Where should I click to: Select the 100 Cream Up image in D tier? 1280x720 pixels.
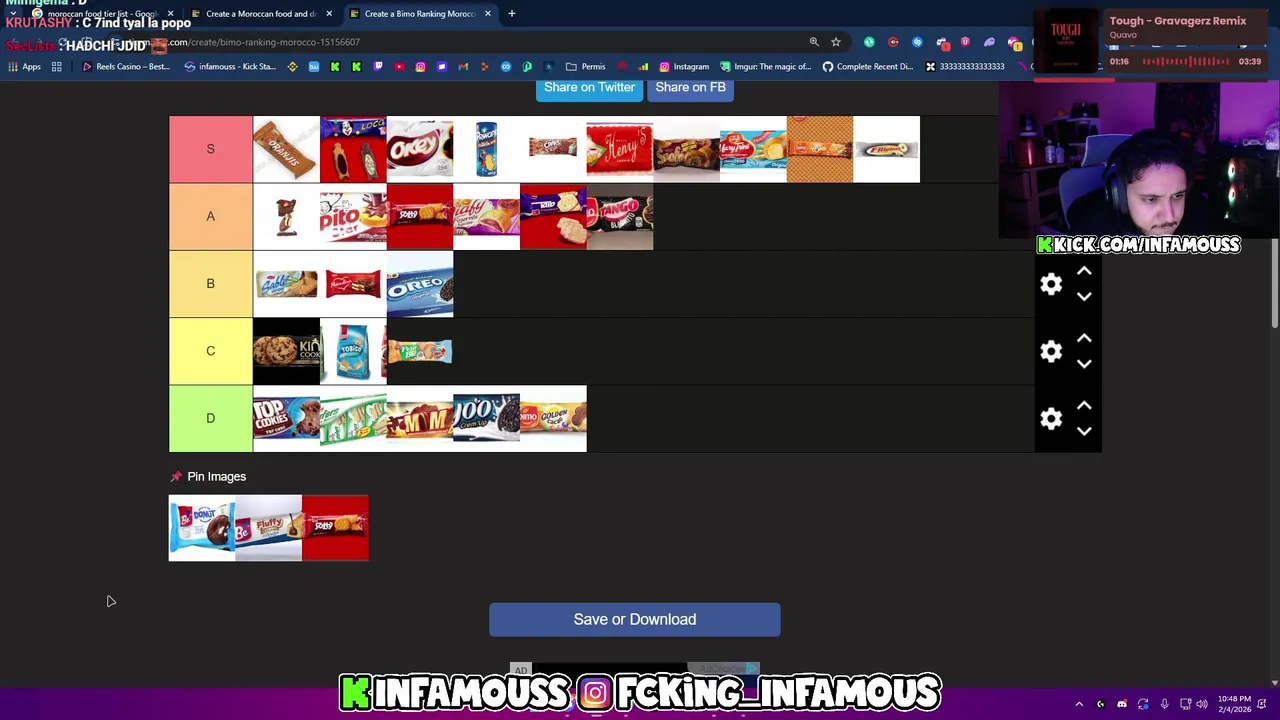(487, 418)
